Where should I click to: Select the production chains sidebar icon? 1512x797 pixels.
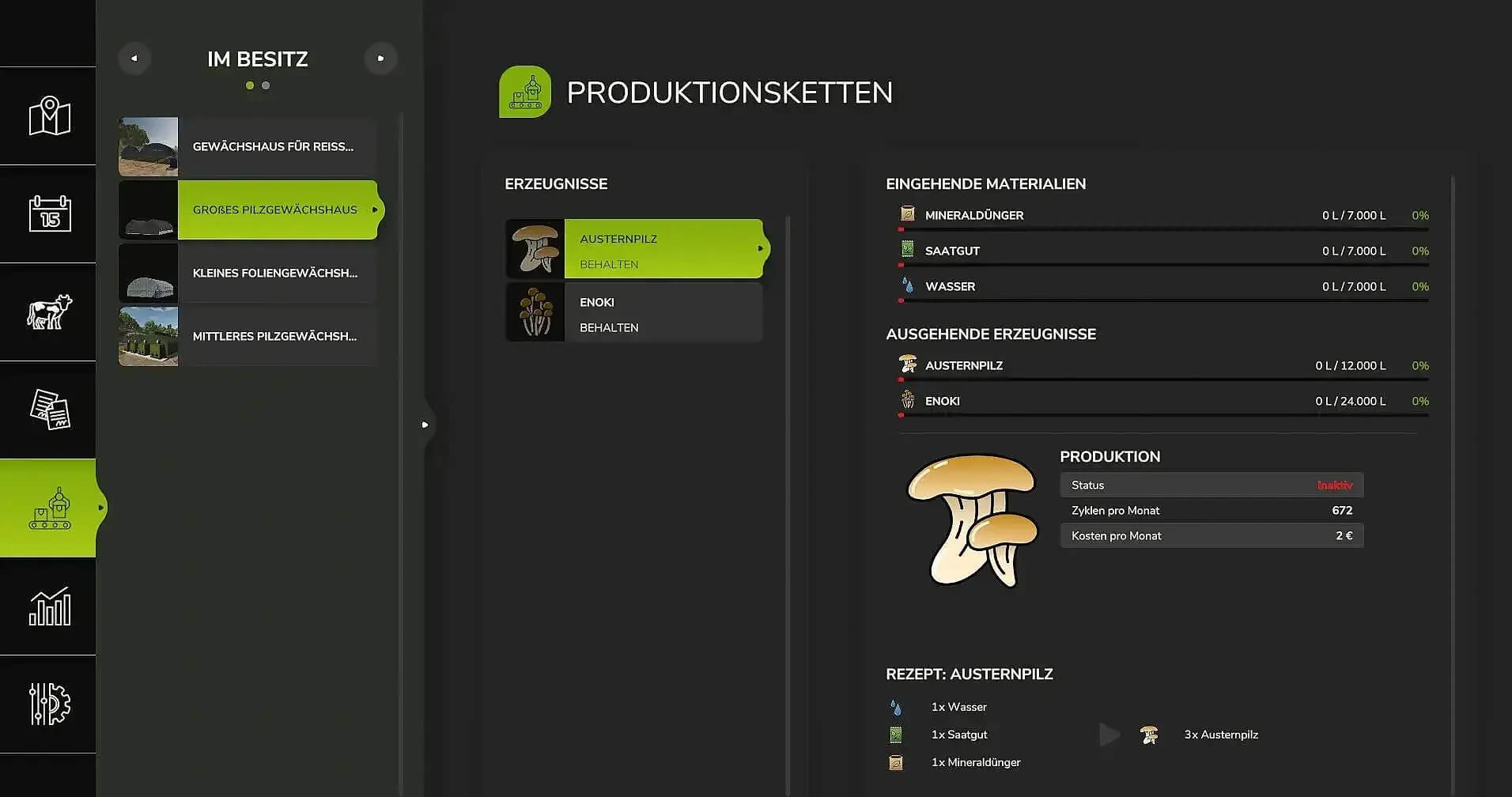49,508
